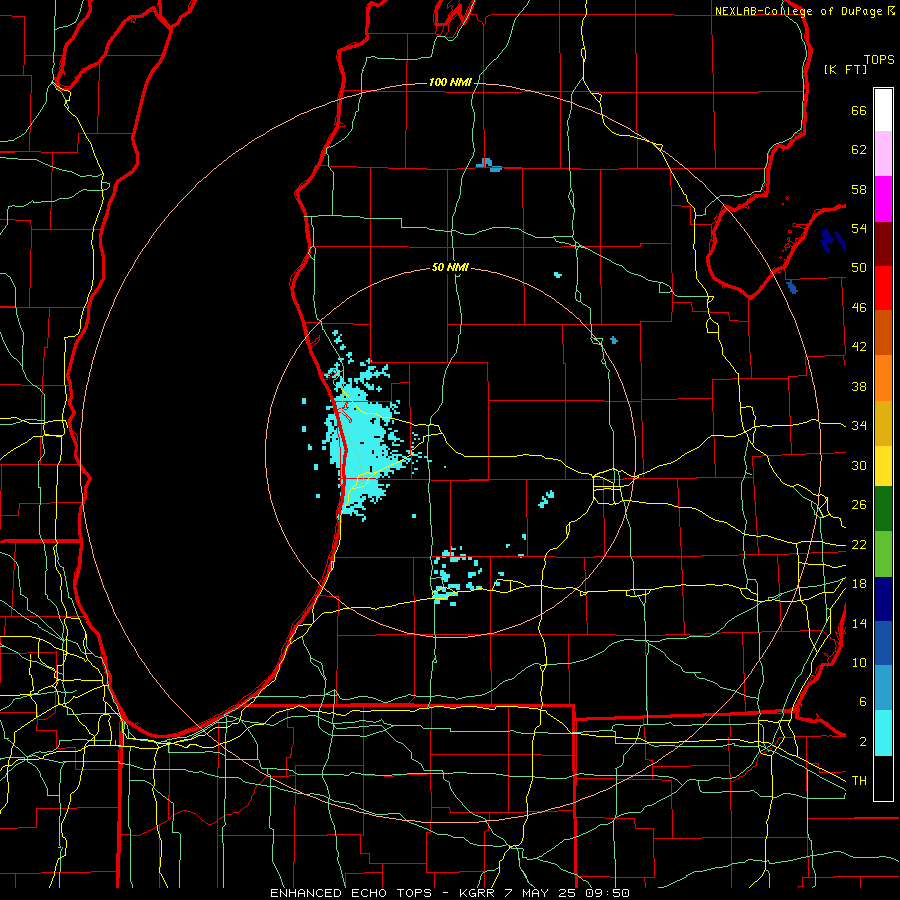Image resolution: width=900 pixels, height=900 pixels.
Task: Click the "2" legend value
Action: (x=862, y=742)
